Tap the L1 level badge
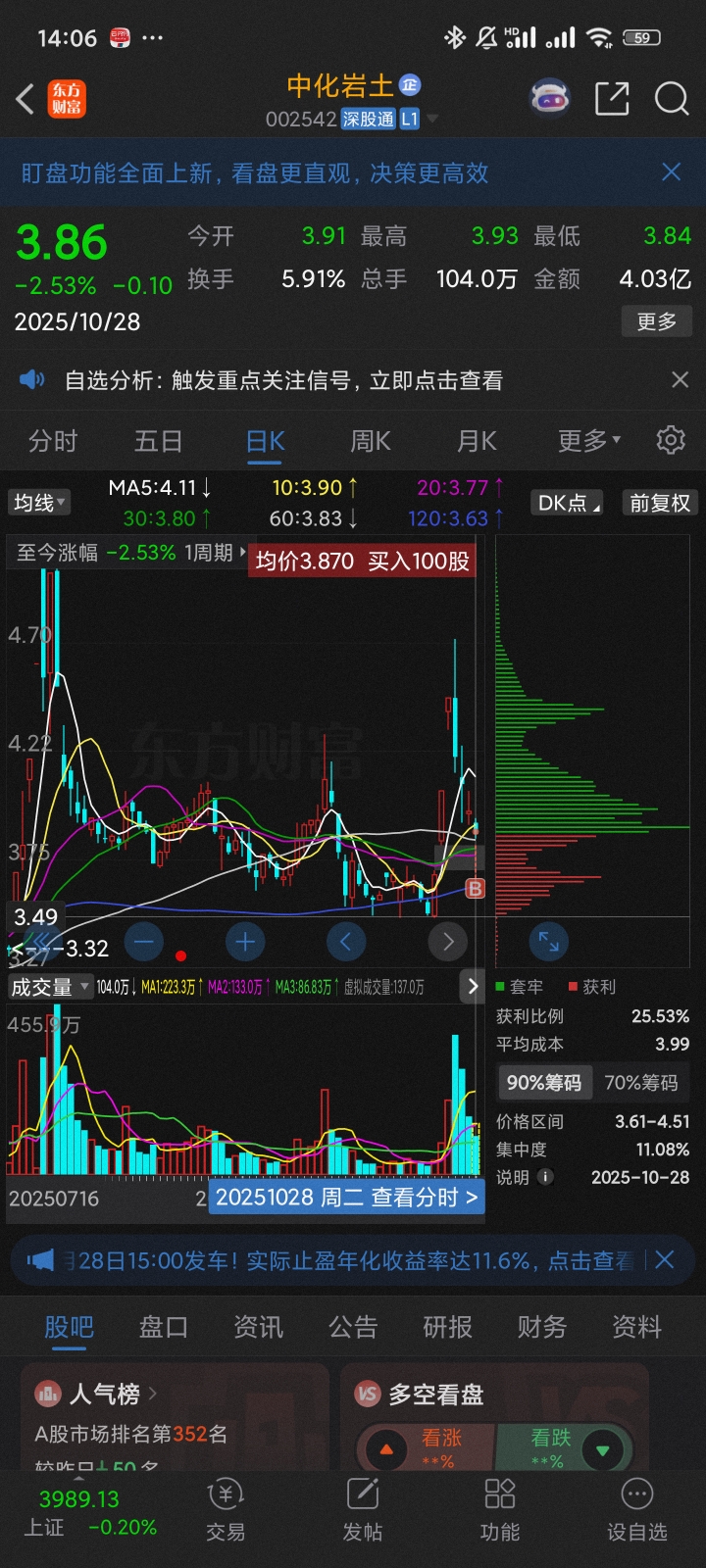Screen dimensions: 706x1568 coord(410,120)
